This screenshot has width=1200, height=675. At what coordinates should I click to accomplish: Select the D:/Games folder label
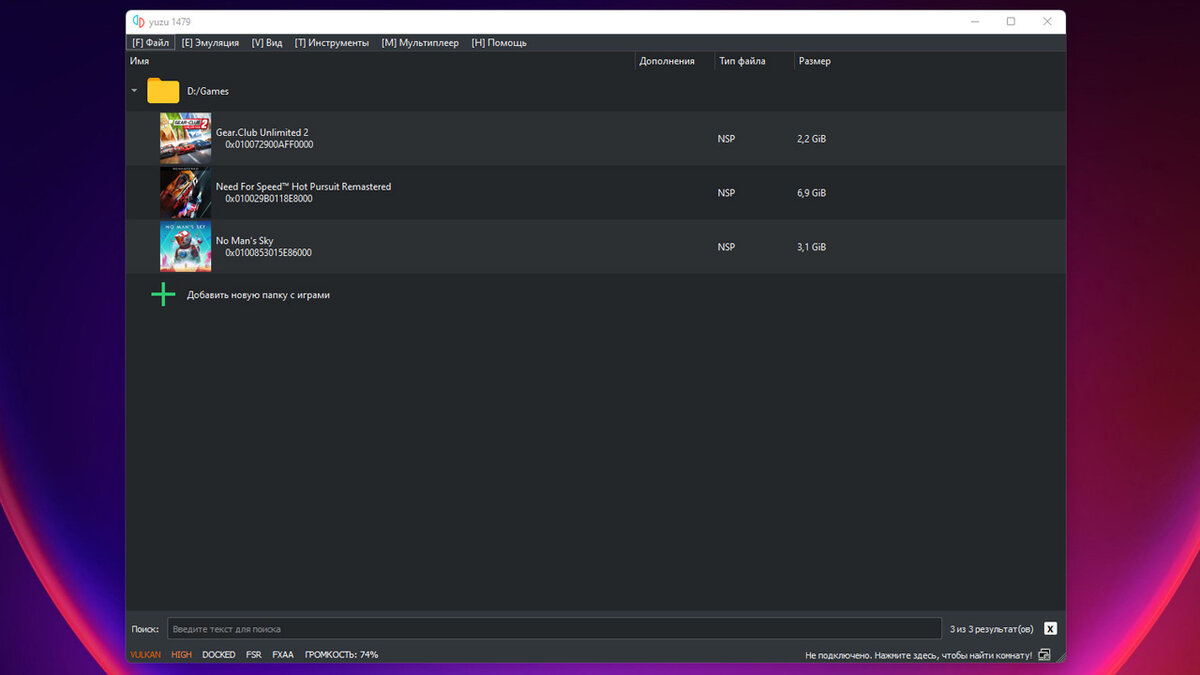208,91
